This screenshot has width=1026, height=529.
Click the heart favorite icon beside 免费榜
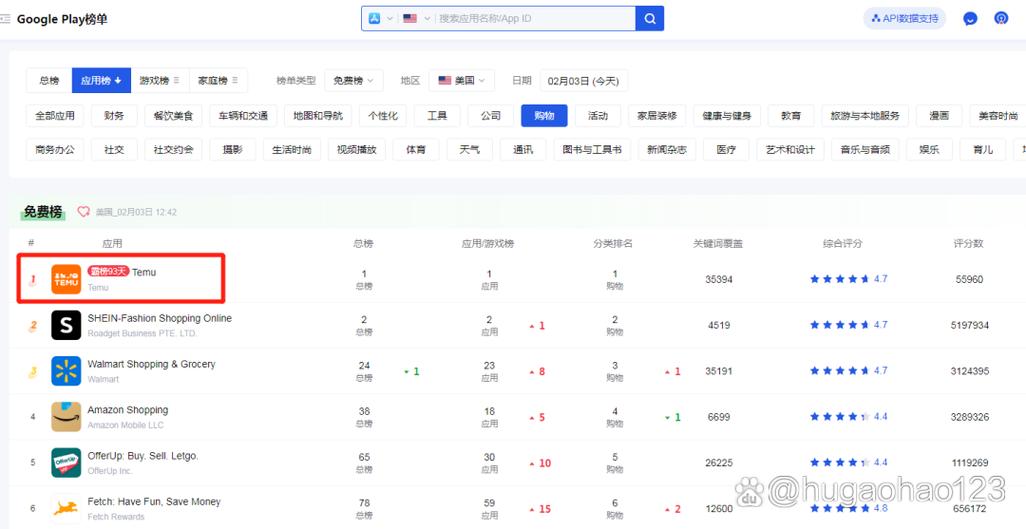point(83,211)
